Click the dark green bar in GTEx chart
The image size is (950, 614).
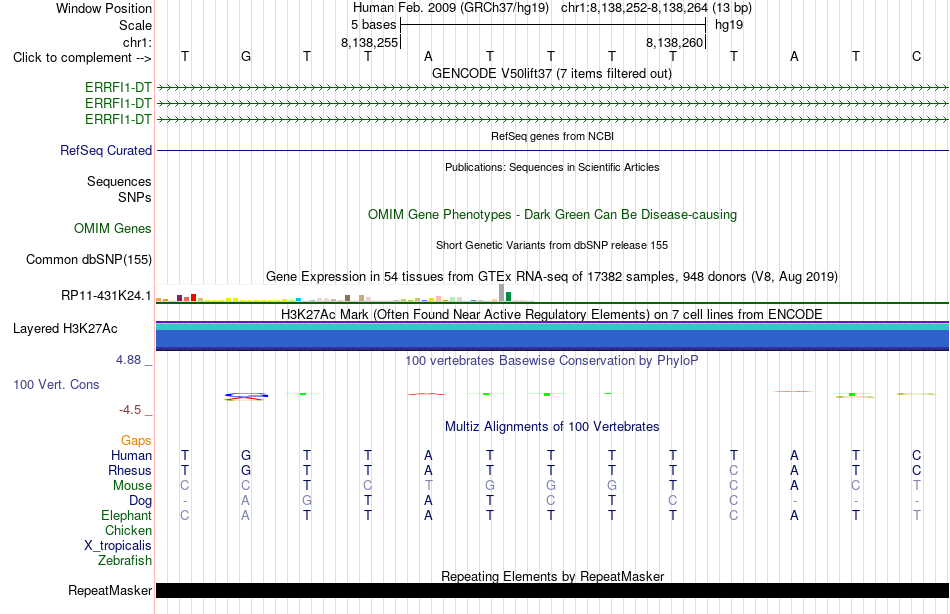point(508,296)
